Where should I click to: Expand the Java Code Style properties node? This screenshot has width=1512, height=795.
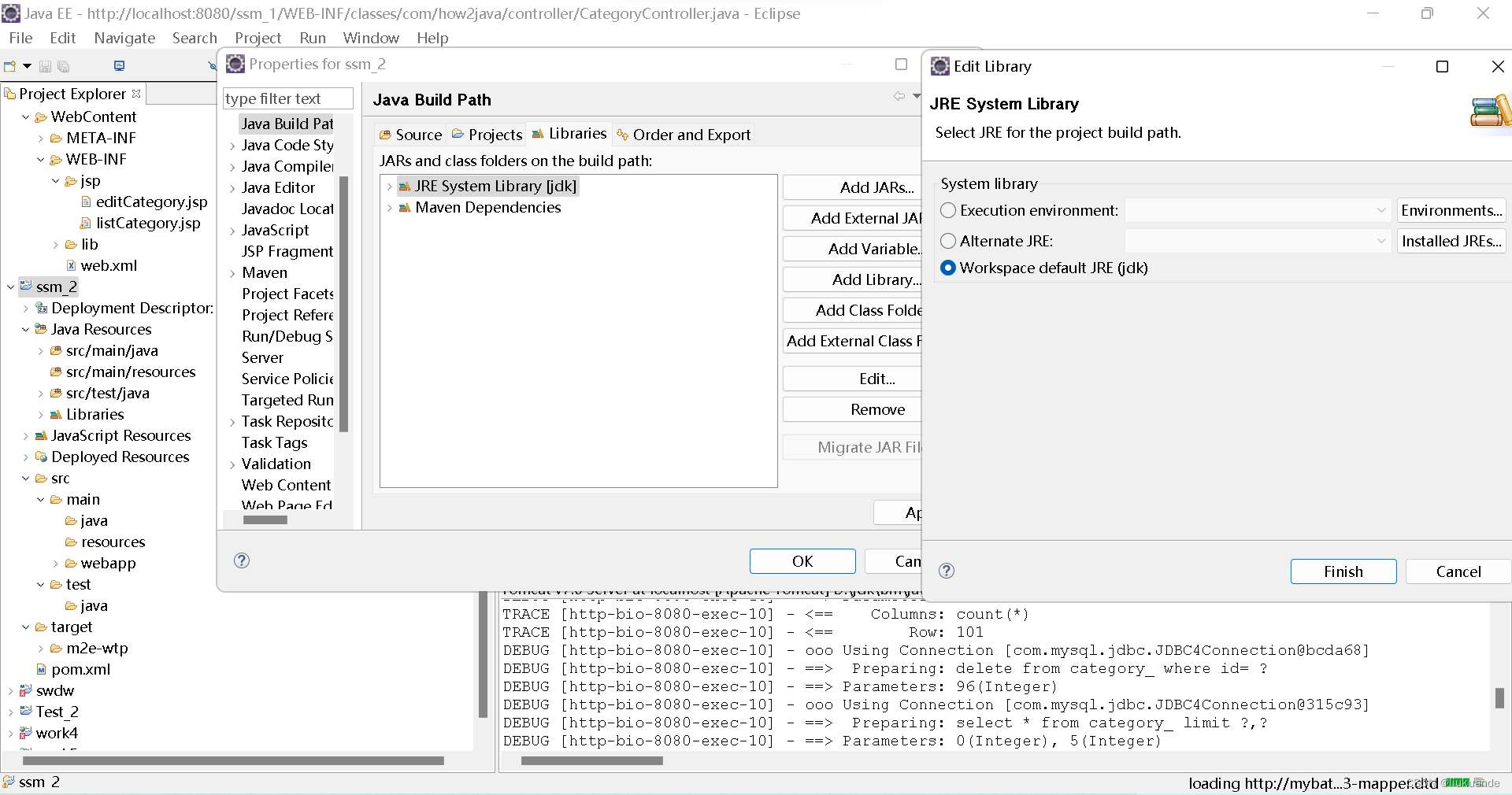click(x=232, y=146)
